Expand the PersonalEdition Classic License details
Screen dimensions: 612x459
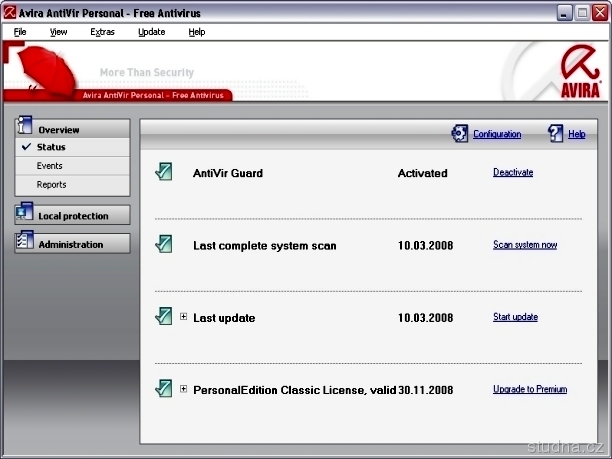[x=184, y=388]
